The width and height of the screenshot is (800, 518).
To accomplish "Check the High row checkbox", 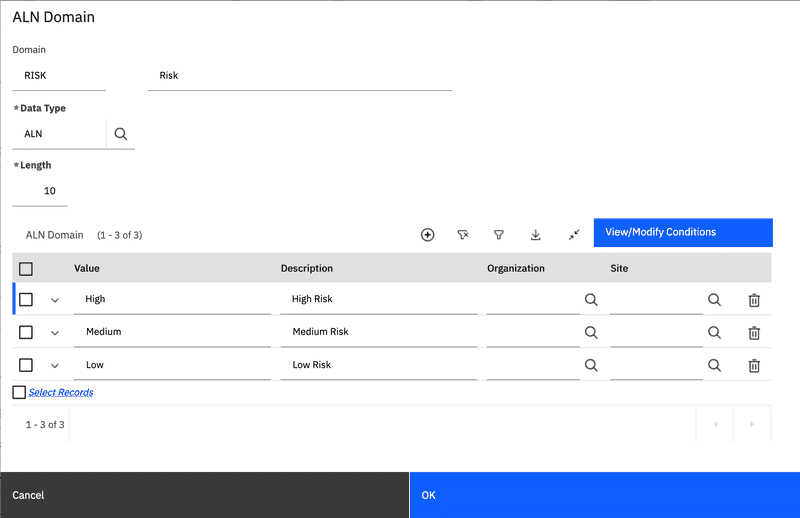I will 26,299.
